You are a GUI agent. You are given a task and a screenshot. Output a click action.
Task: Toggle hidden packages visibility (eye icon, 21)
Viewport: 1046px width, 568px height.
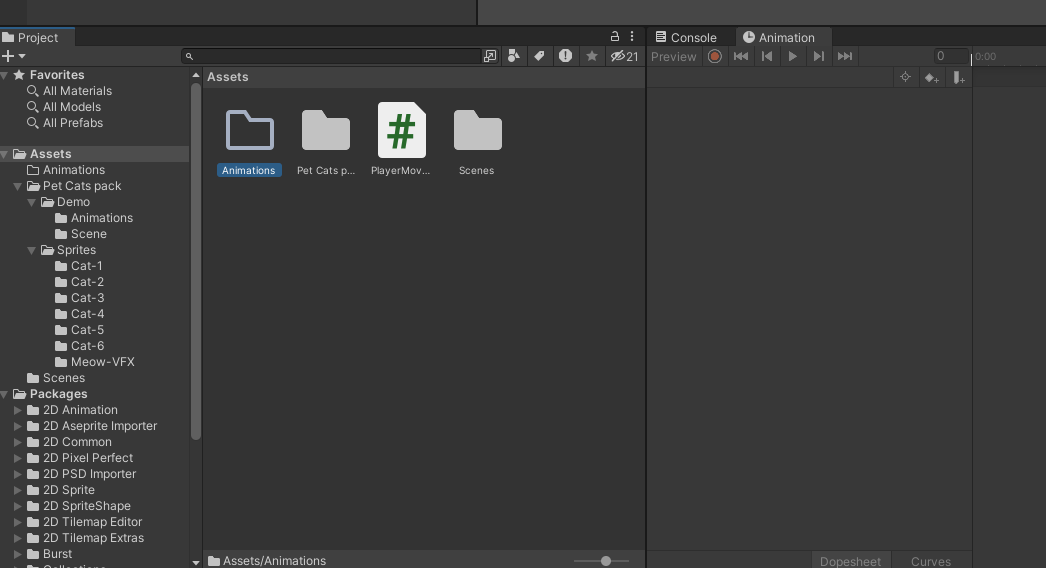coord(624,56)
